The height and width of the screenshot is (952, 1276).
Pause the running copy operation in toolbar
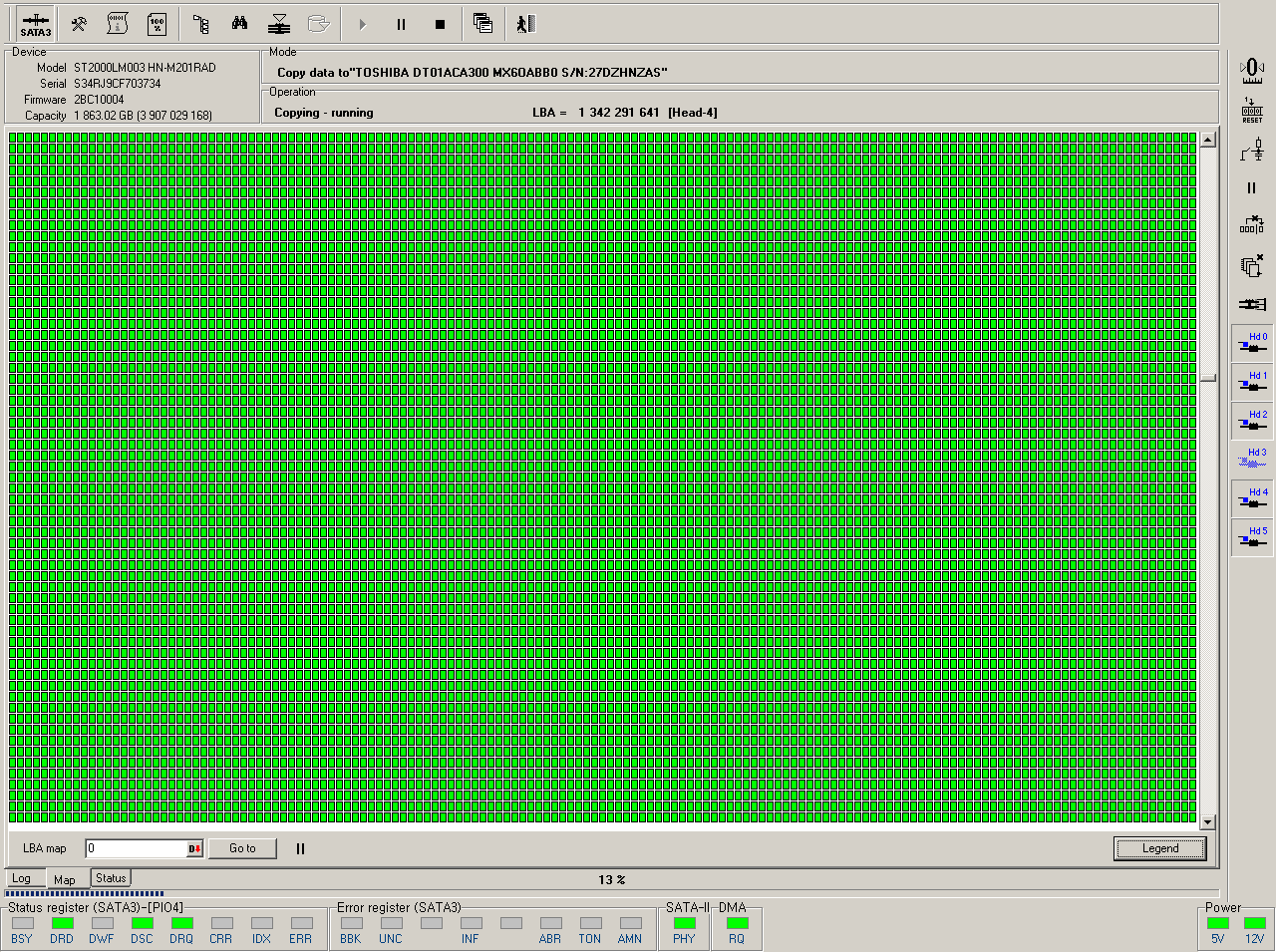click(x=401, y=24)
